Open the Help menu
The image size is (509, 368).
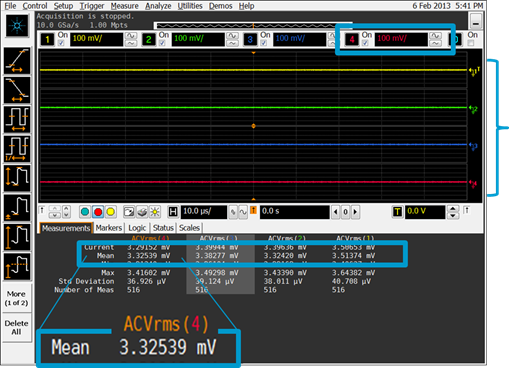pyautogui.click(x=246, y=6)
